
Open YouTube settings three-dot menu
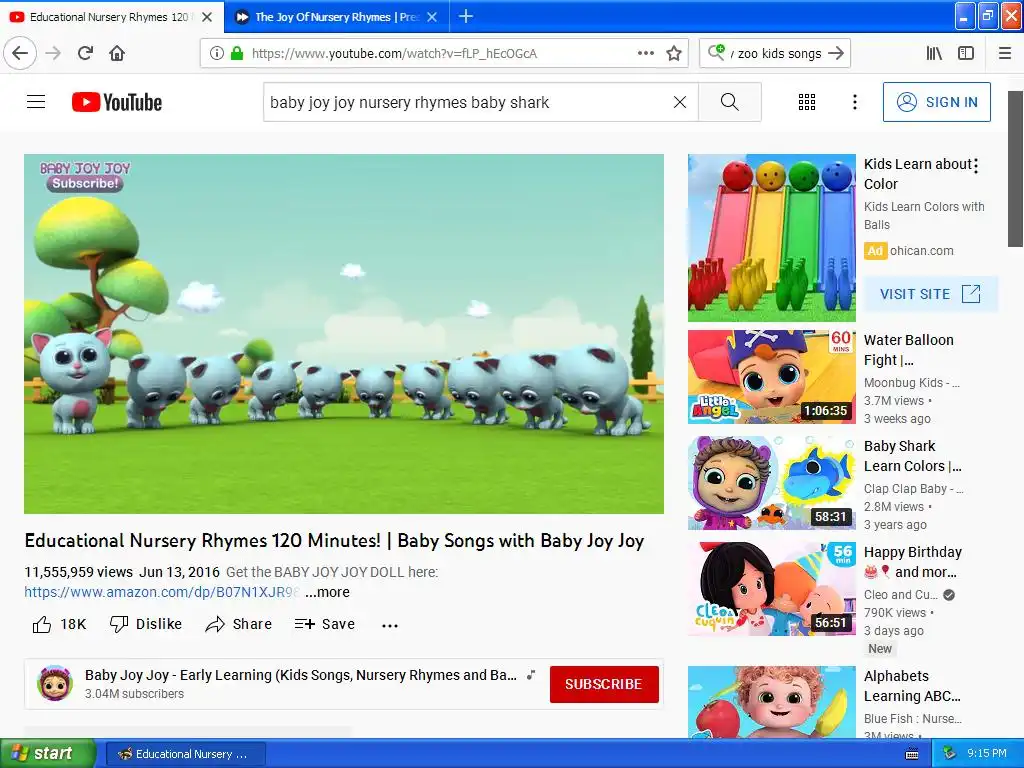click(855, 102)
